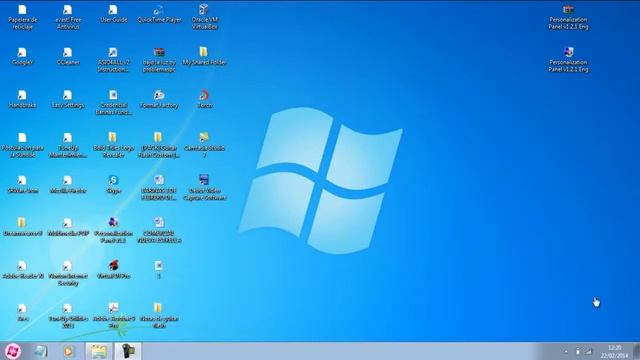Click the network signal tray icon
The height and width of the screenshot is (360, 640).
click(589, 351)
